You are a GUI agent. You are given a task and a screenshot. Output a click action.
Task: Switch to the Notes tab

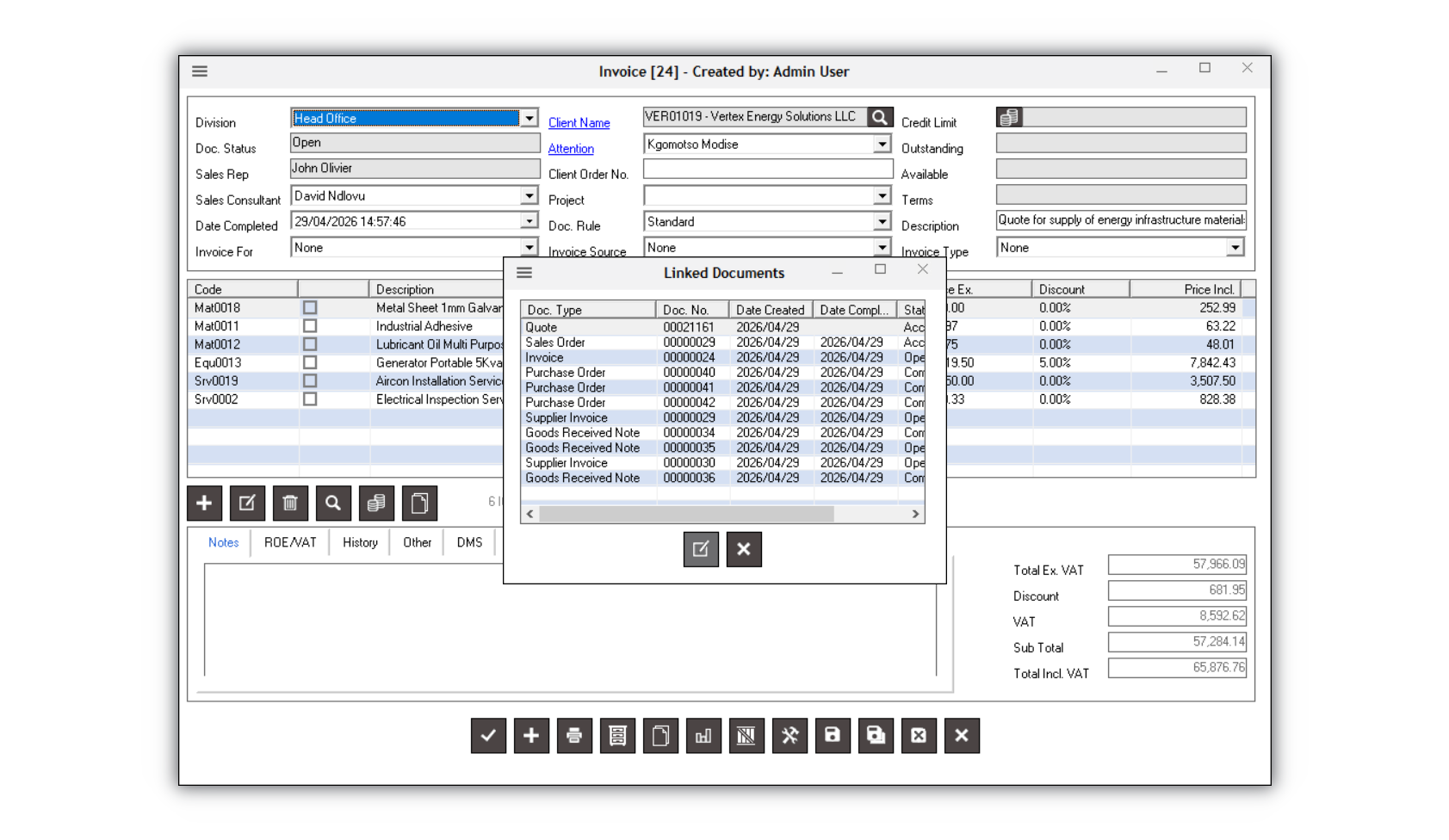(x=223, y=542)
